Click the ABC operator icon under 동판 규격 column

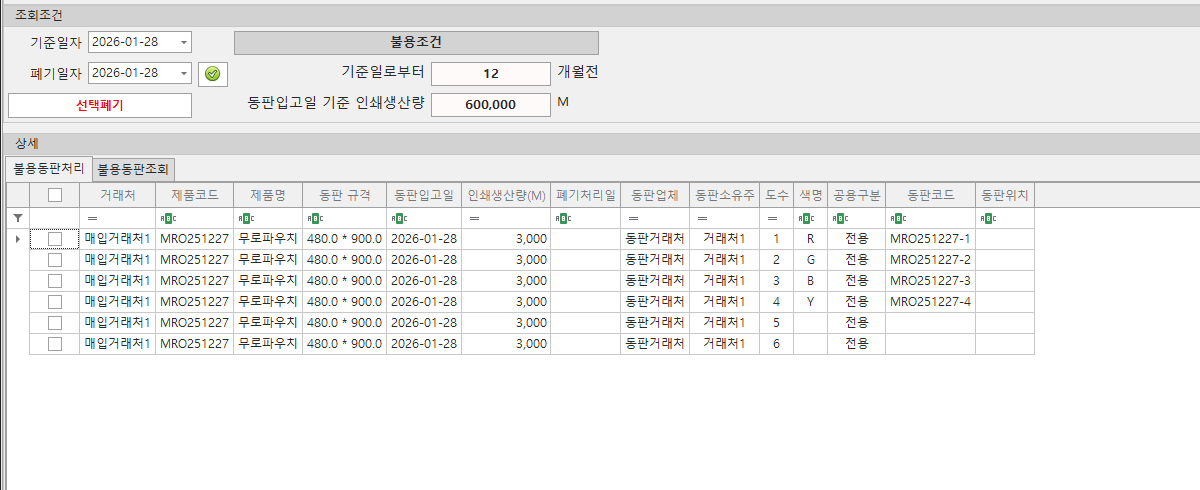point(315,218)
